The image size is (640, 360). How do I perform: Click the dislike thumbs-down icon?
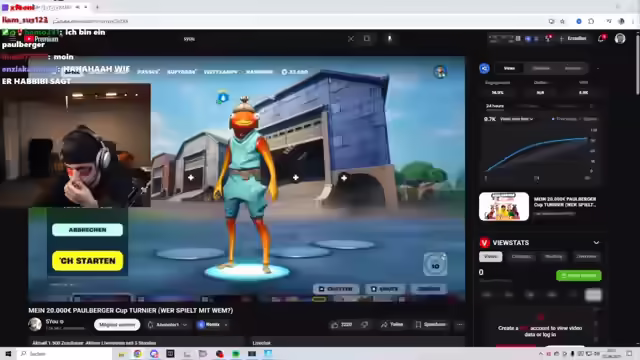pos(364,324)
